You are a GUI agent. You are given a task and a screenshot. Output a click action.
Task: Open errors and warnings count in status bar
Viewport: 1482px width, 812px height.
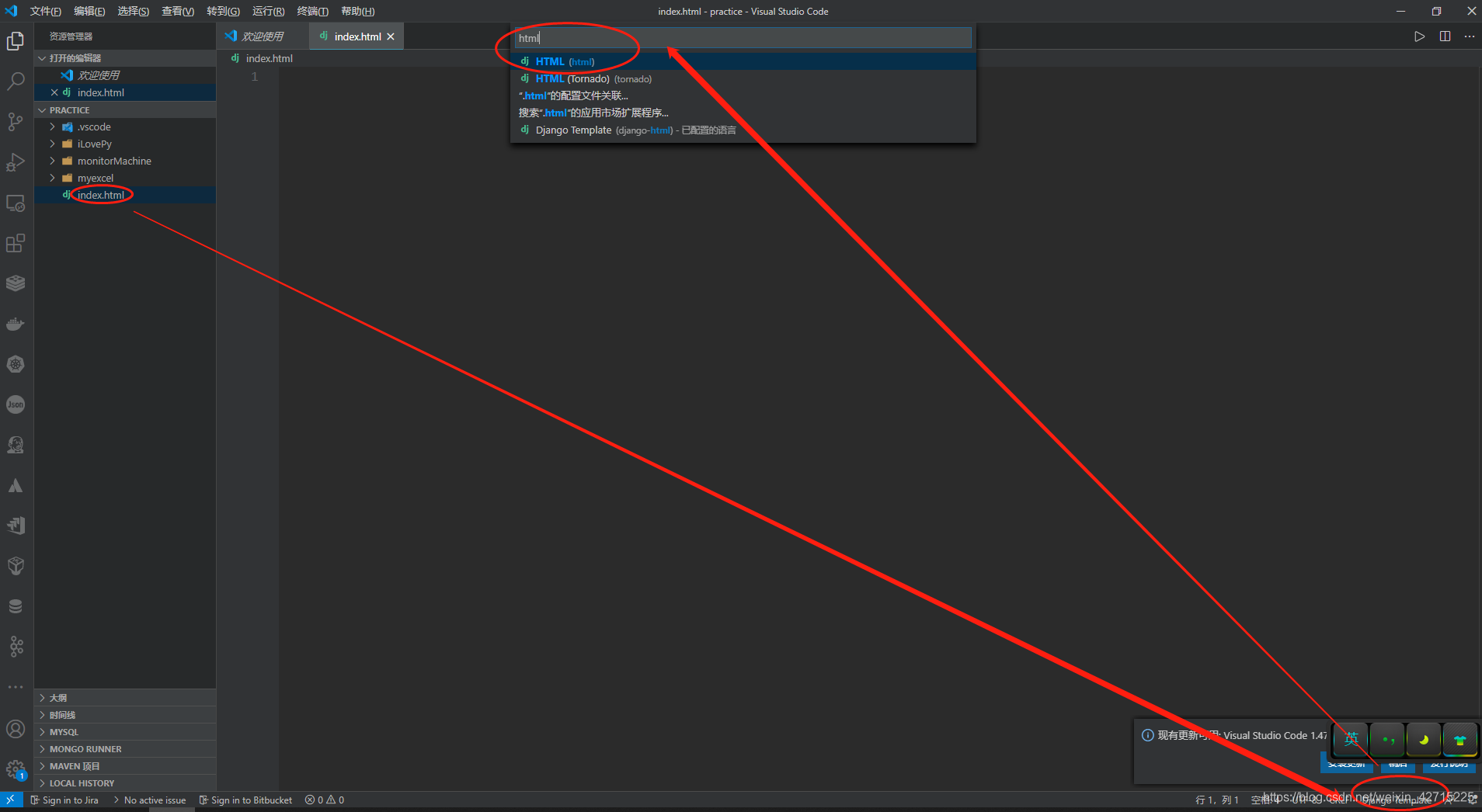pyautogui.click(x=325, y=800)
